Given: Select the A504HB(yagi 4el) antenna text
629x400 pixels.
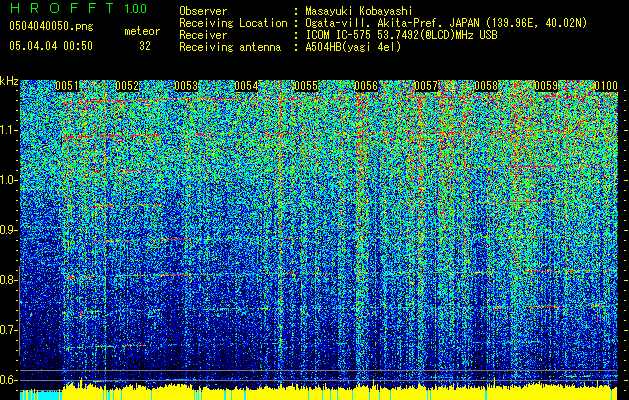Looking at the screenshot, I should pos(353,47).
